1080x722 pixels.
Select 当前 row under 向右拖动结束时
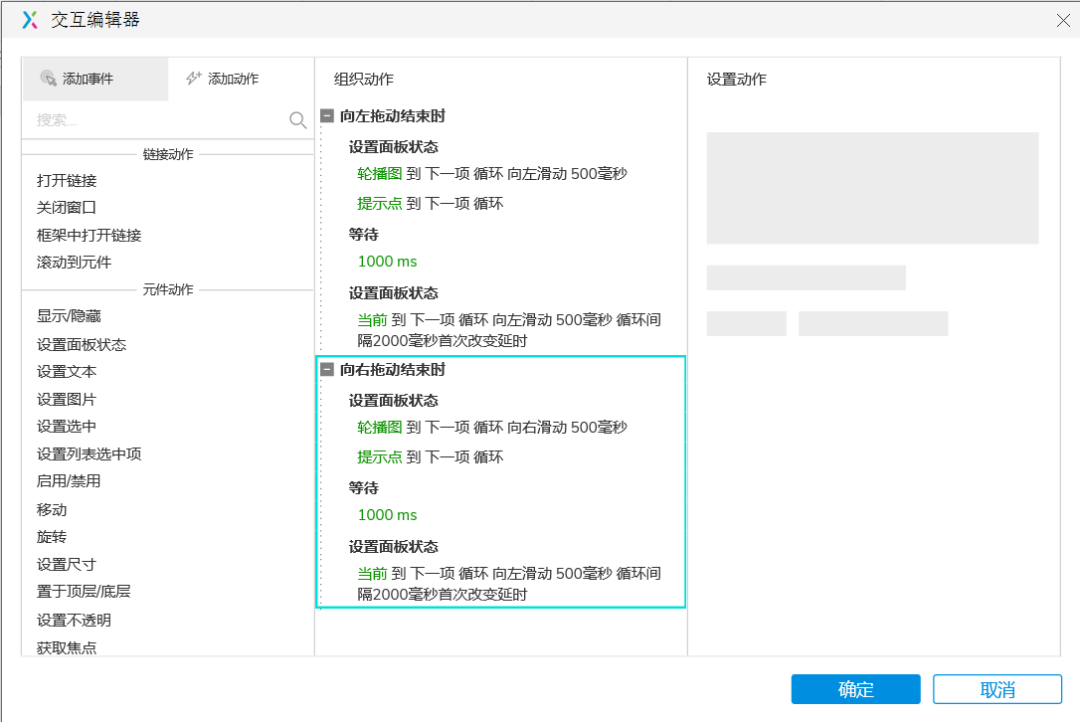(509, 584)
